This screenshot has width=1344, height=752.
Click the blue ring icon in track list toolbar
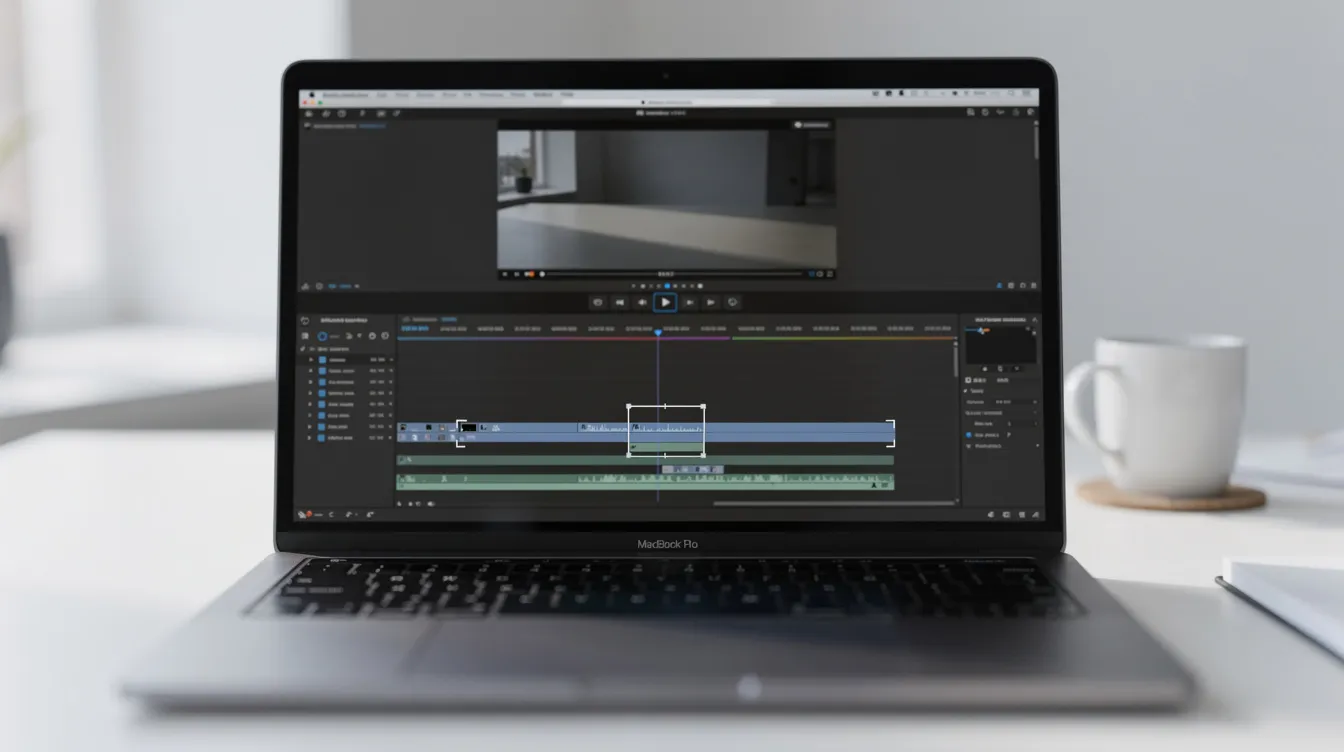[x=322, y=336]
